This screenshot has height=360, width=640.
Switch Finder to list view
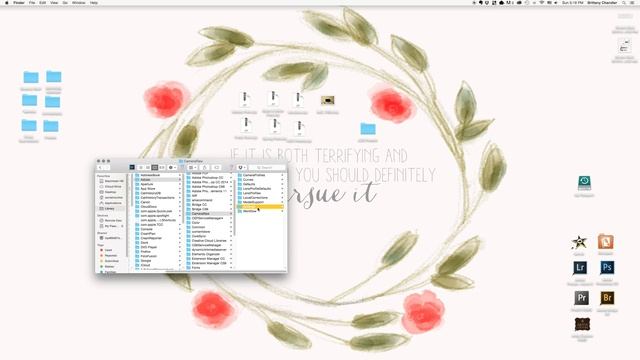tap(147, 167)
